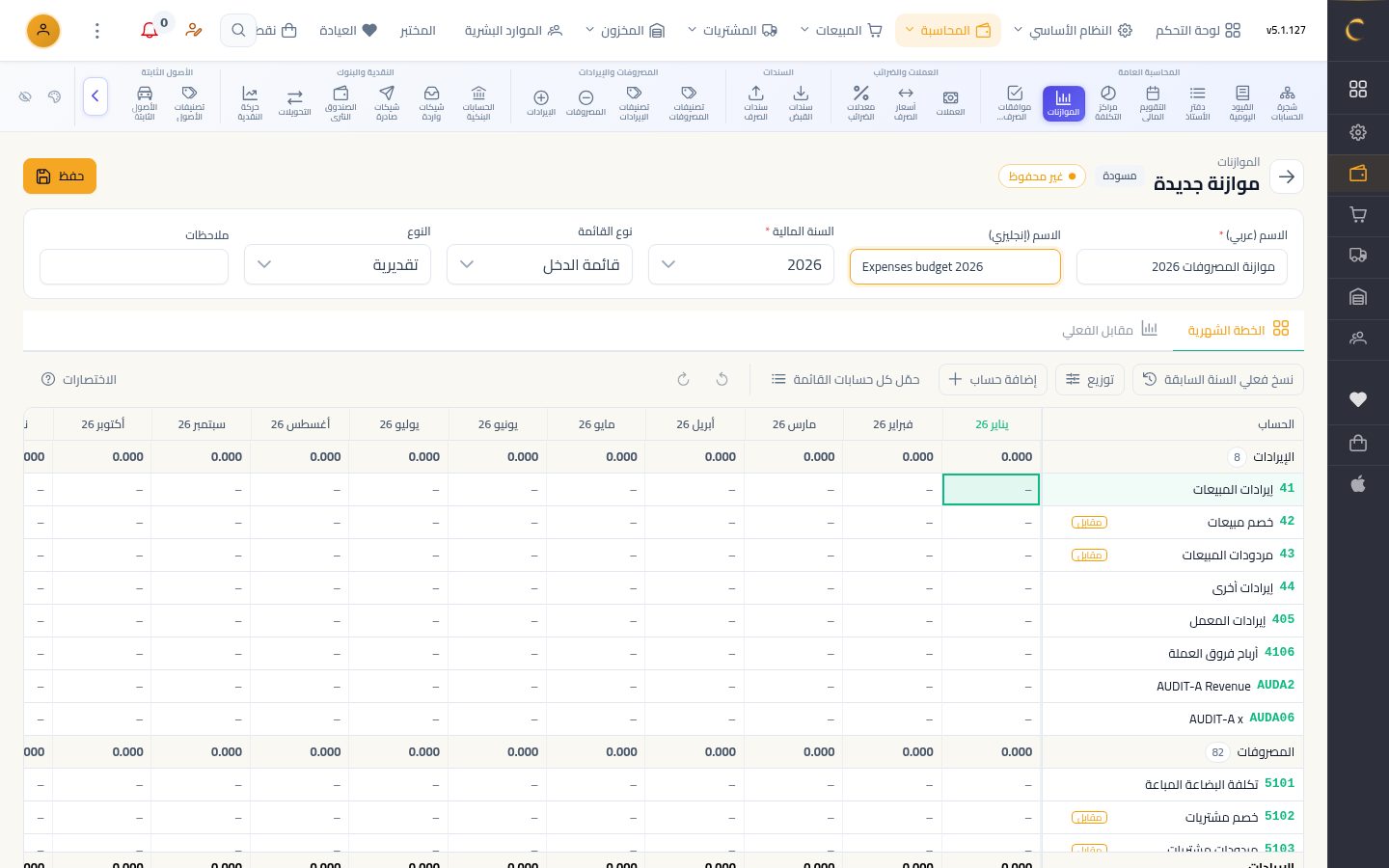Open Exchange Rates (أسعار الصرف) ribbon icon
Image resolution: width=1389 pixels, height=868 pixels.
[x=906, y=103]
